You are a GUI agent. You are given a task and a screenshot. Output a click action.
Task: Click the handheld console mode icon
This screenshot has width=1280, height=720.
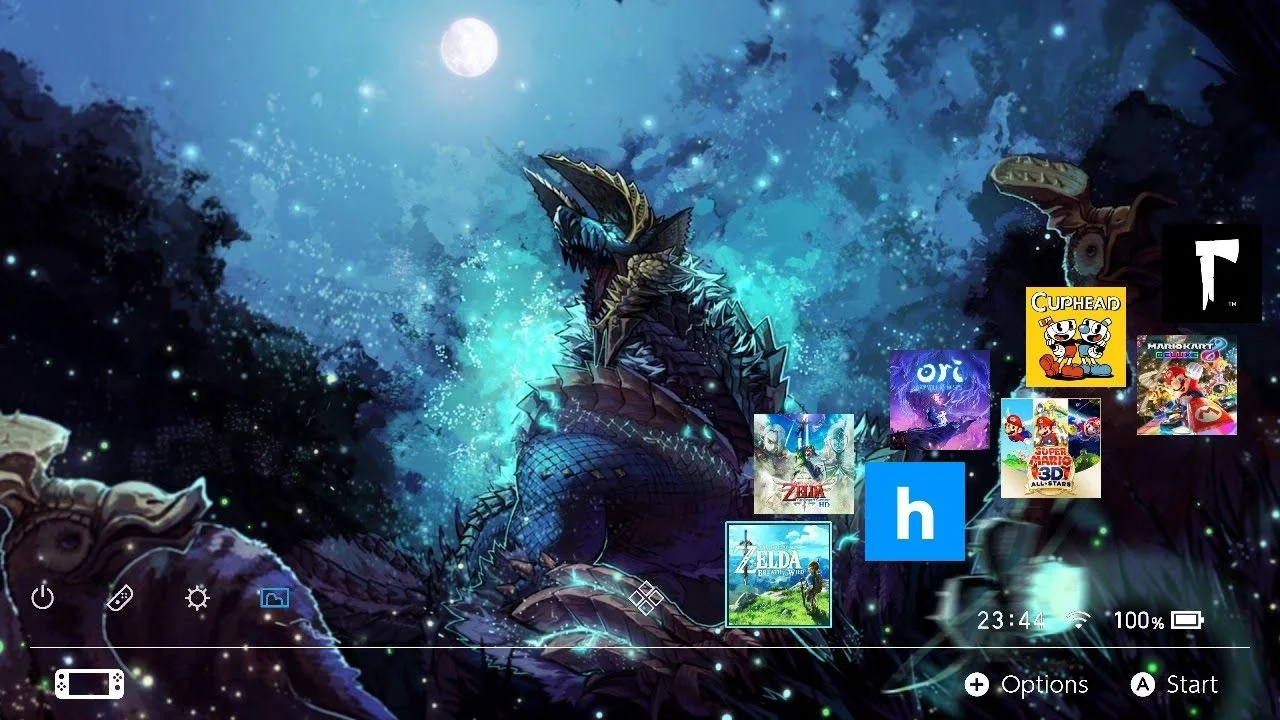pyautogui.click(x=90, y=684)
